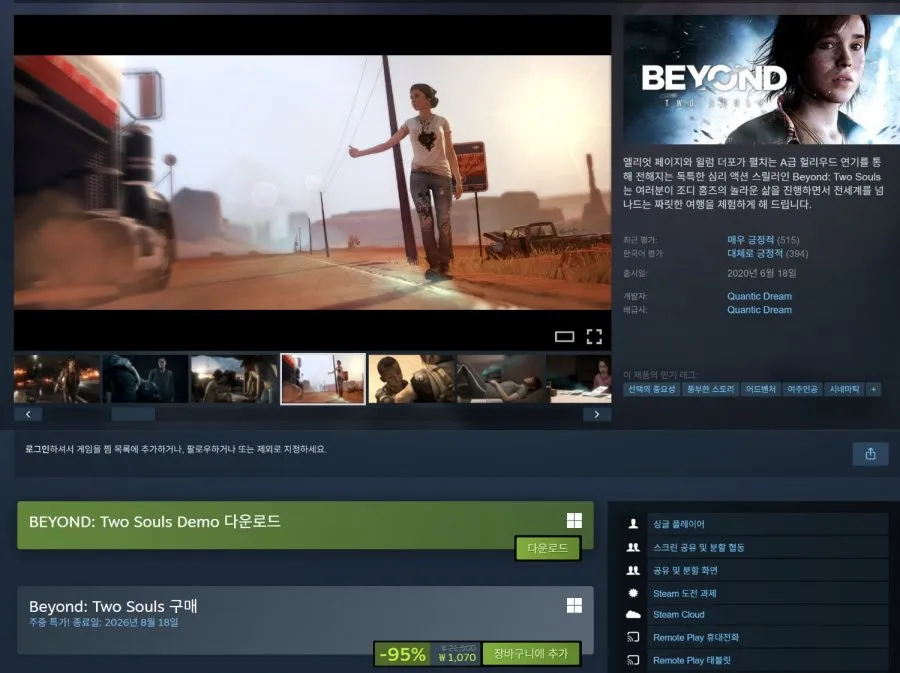Open 공유 및 분할 화면 feature link
The height and width of the screenshot is (673, 900).
685,570
